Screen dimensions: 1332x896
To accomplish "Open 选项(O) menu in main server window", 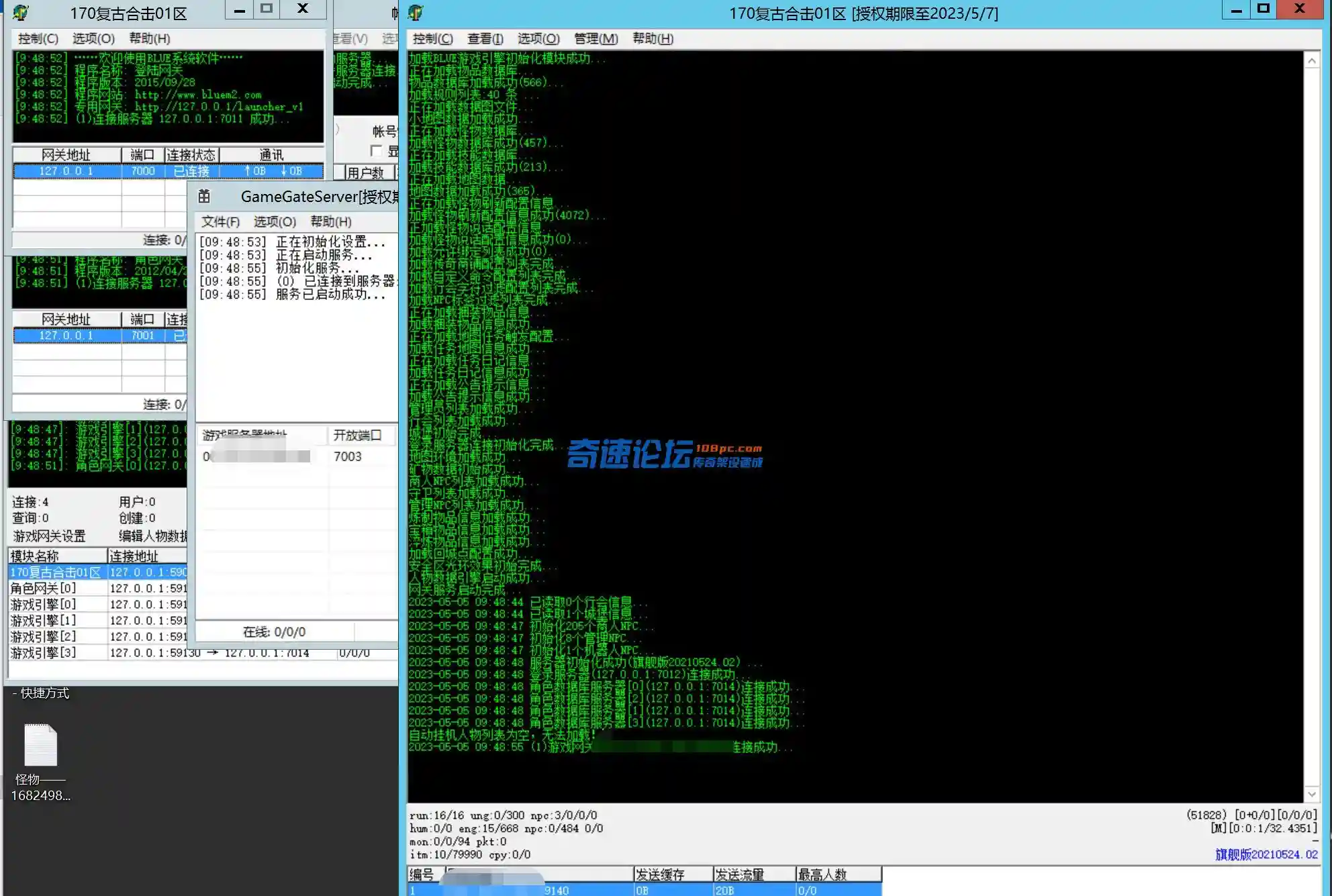I will [x=538, y=38].
